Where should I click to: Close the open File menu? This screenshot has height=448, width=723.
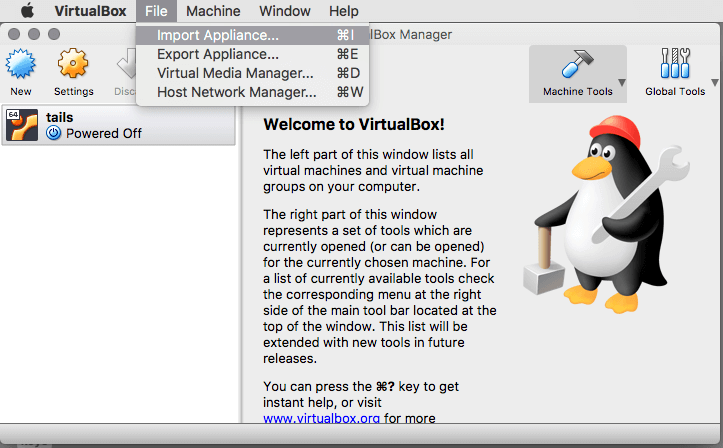tap(156, 11)
